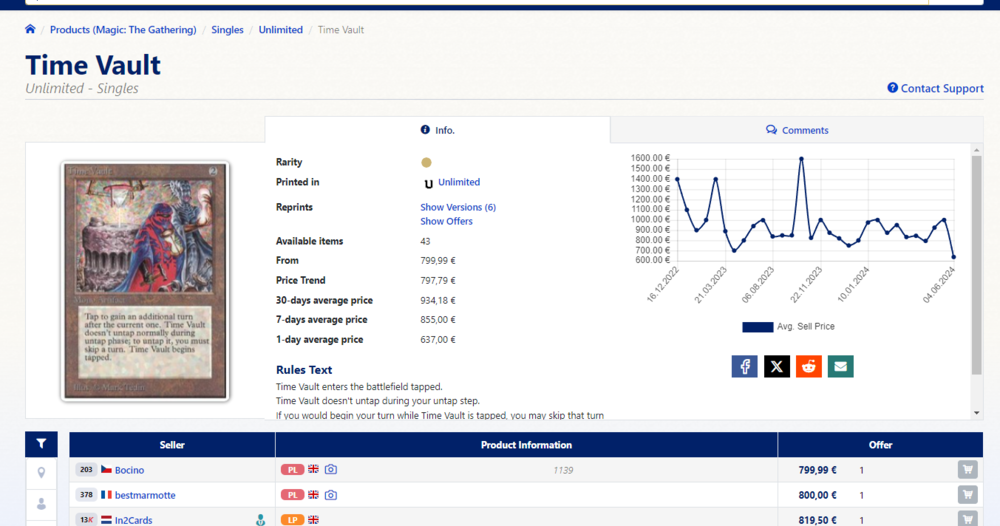Click the home icon in breadcrumb

31,30
